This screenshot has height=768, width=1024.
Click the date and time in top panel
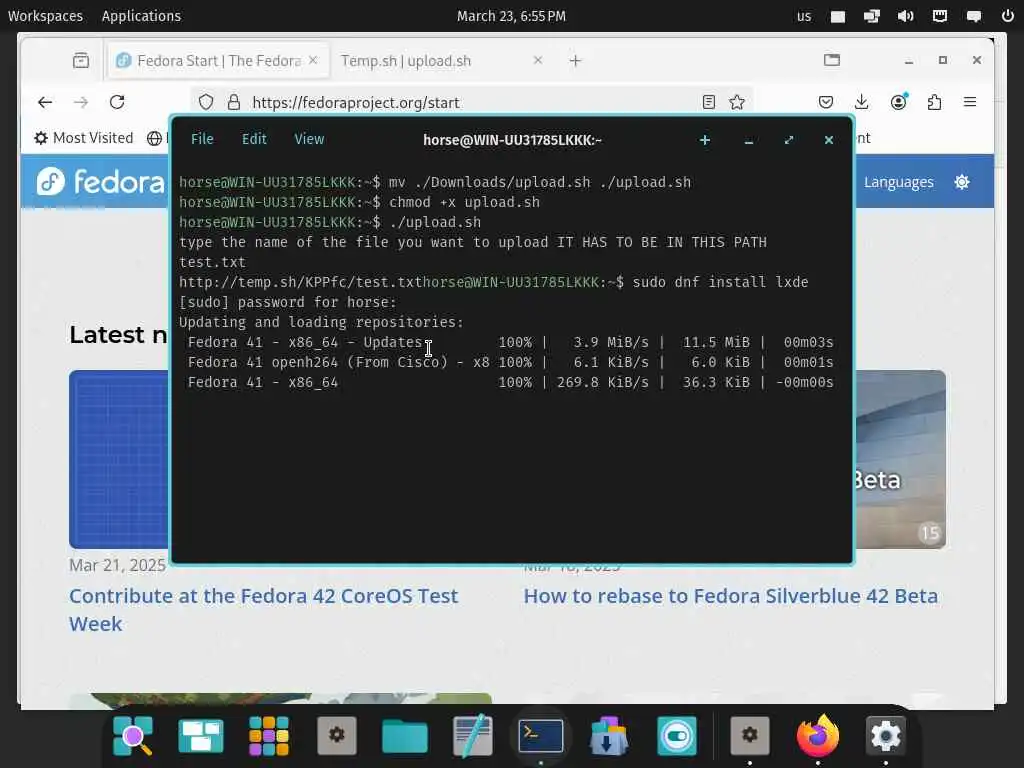(511, 16)
